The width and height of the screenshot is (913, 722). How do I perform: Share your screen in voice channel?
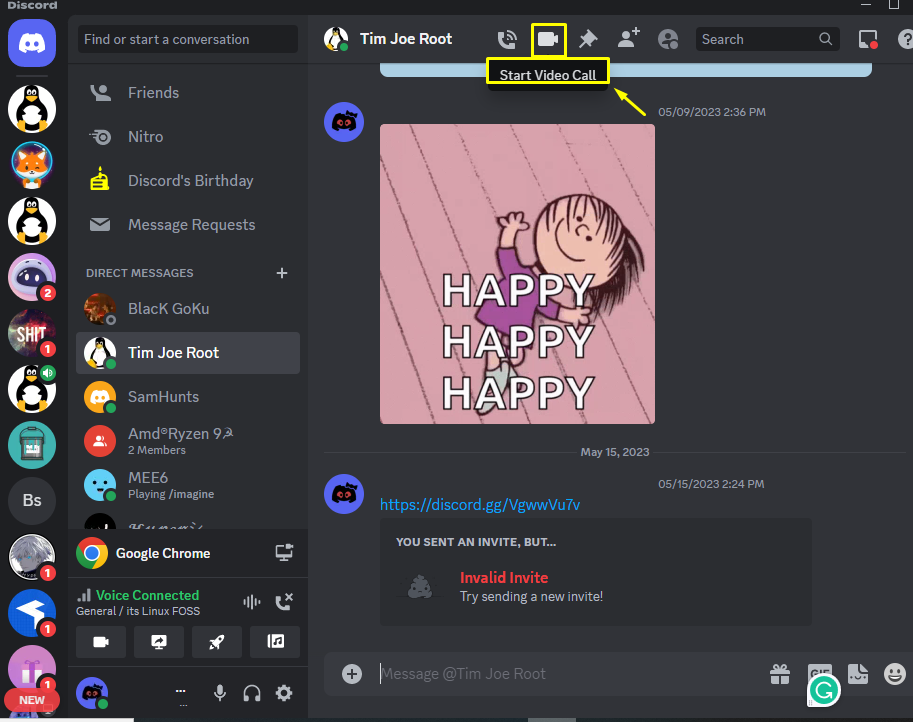click(159, 642)
